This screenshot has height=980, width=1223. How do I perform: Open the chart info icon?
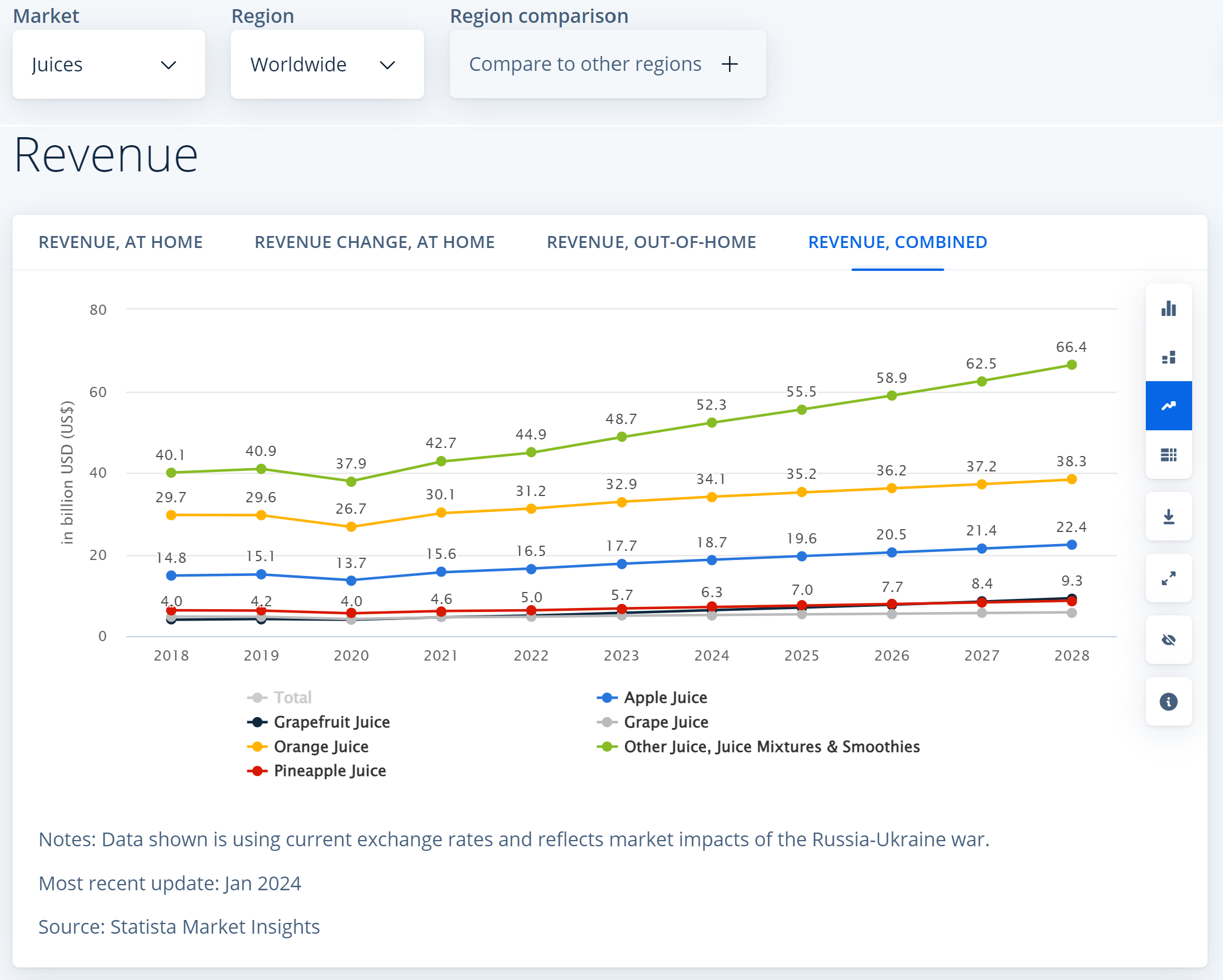click(1169, 702)
